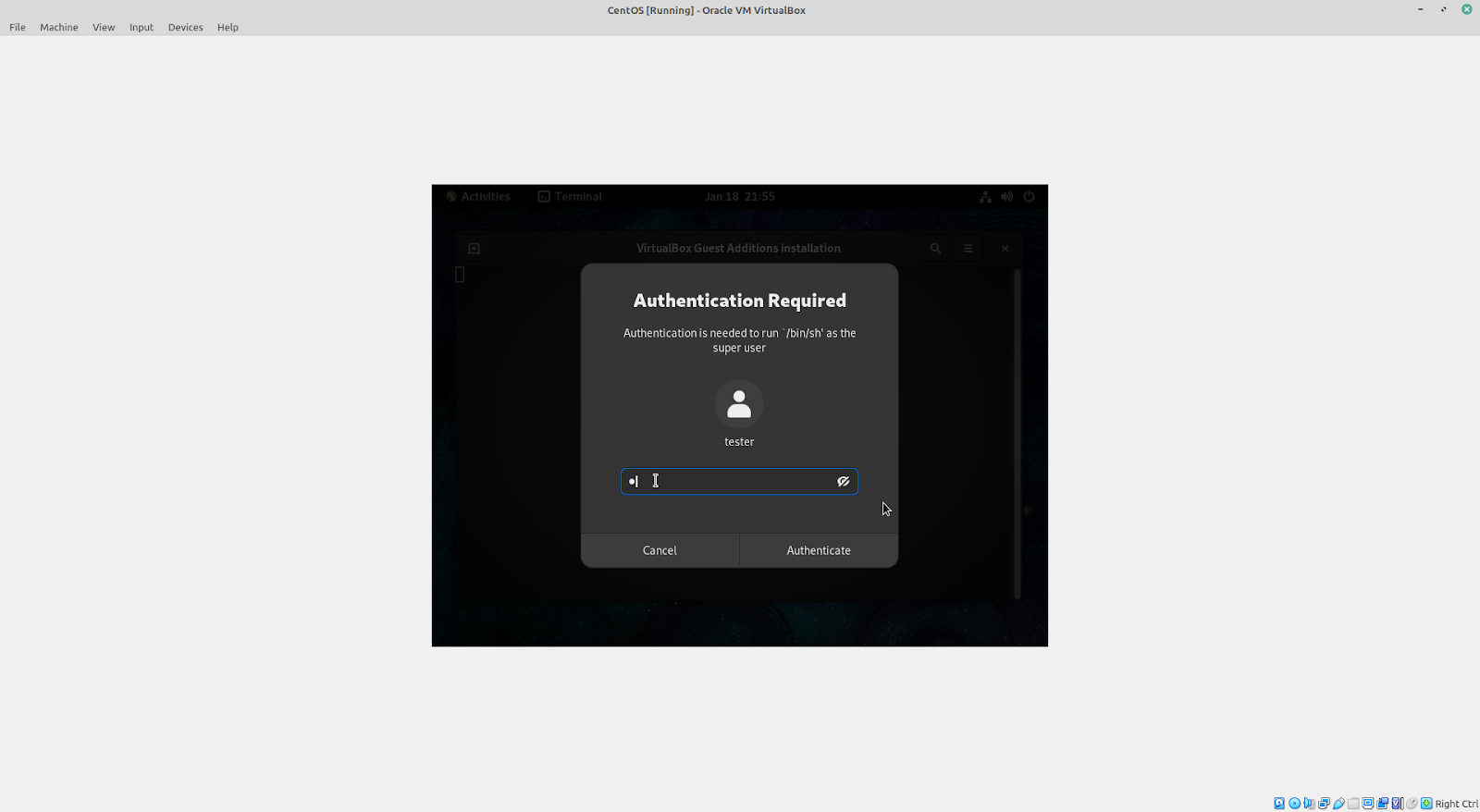
Task: Restore the VirtualBox window size
Action: click(x=1444, y=9)
